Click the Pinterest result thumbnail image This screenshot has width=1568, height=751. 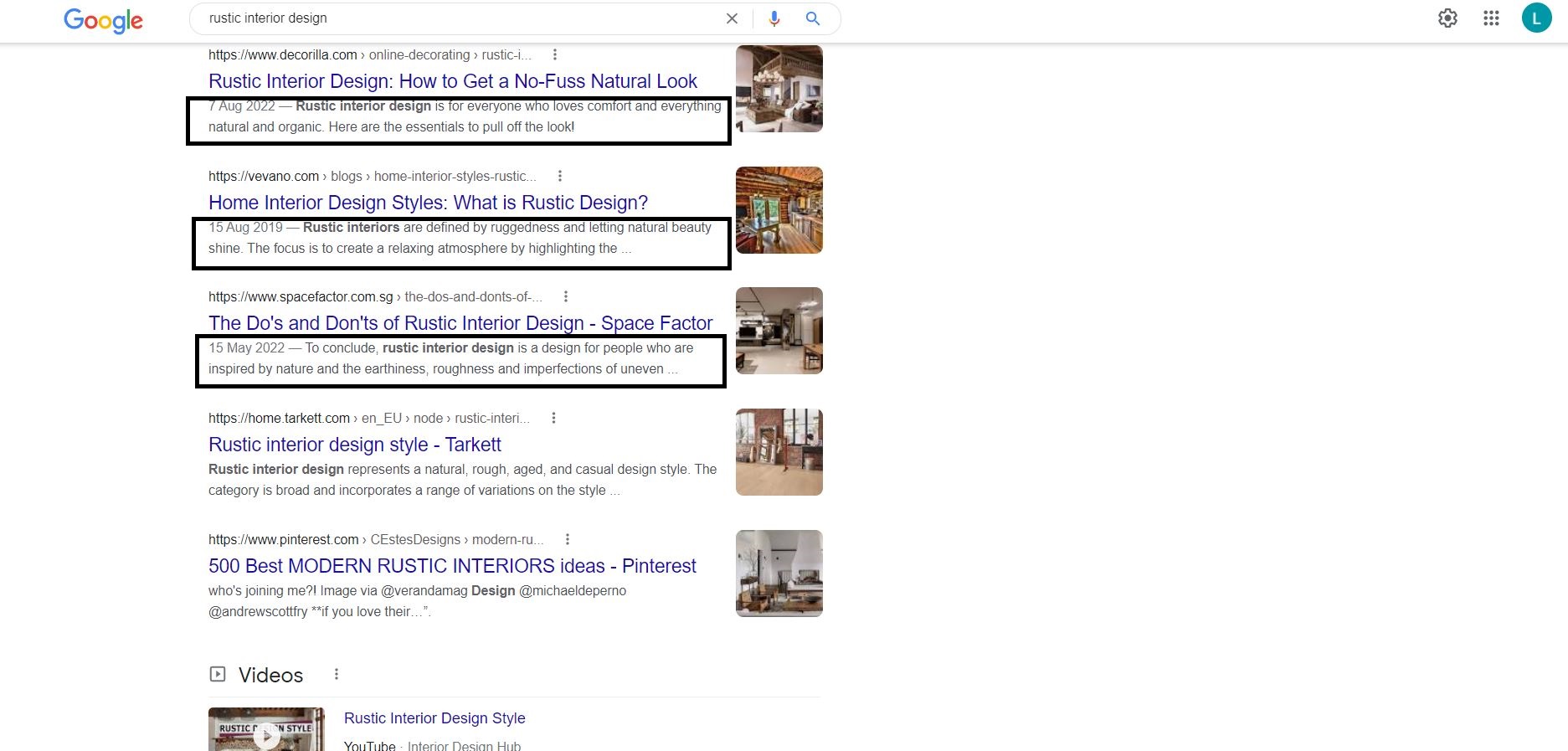tap(779, 574)
